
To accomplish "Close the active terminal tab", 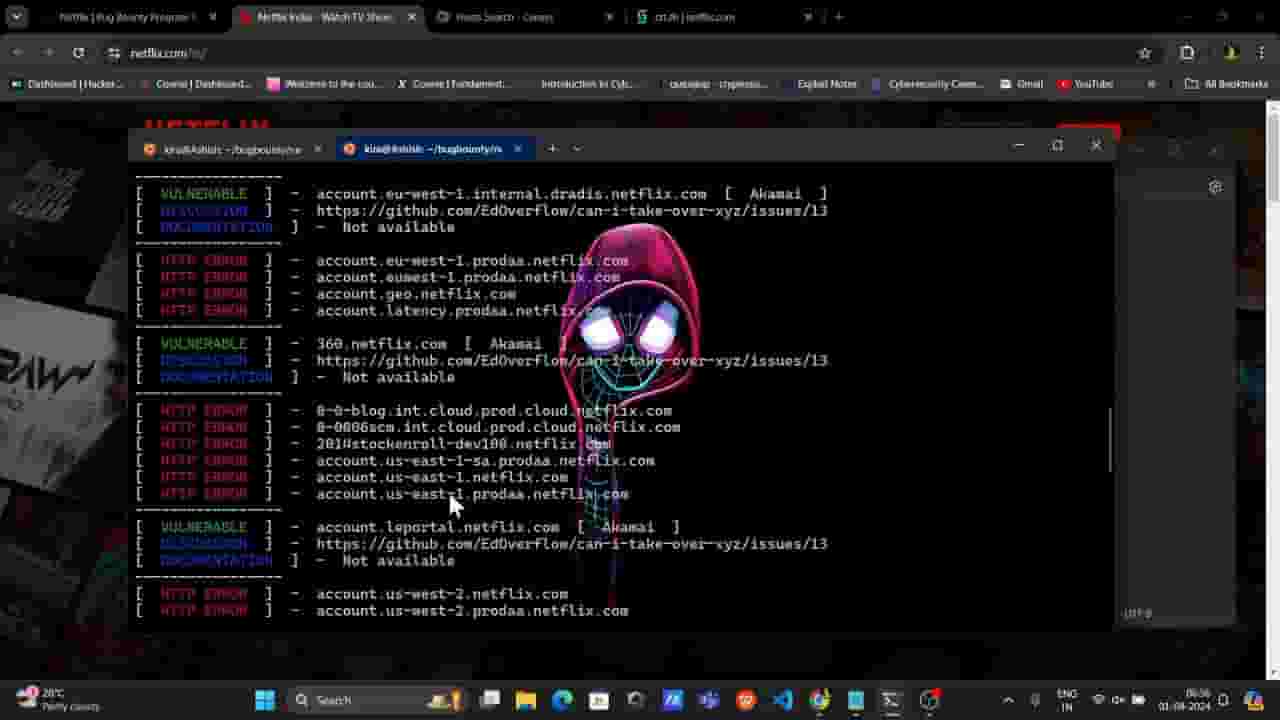I will (517, 149).
